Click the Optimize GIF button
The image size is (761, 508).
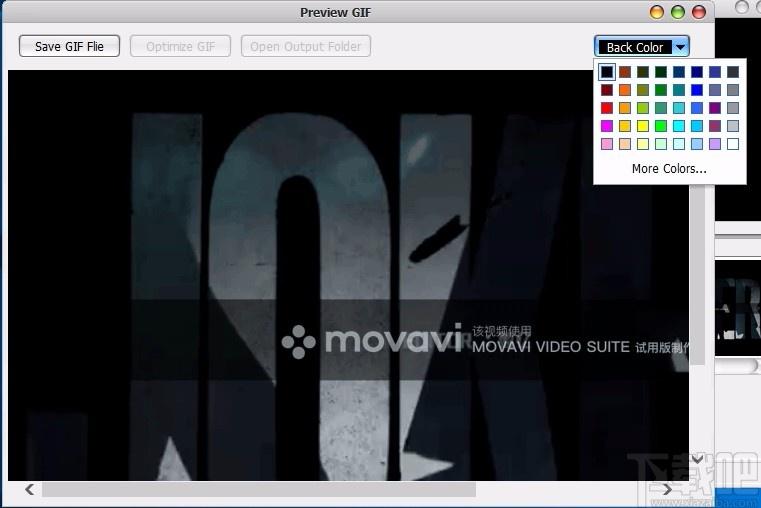(180, 46)
